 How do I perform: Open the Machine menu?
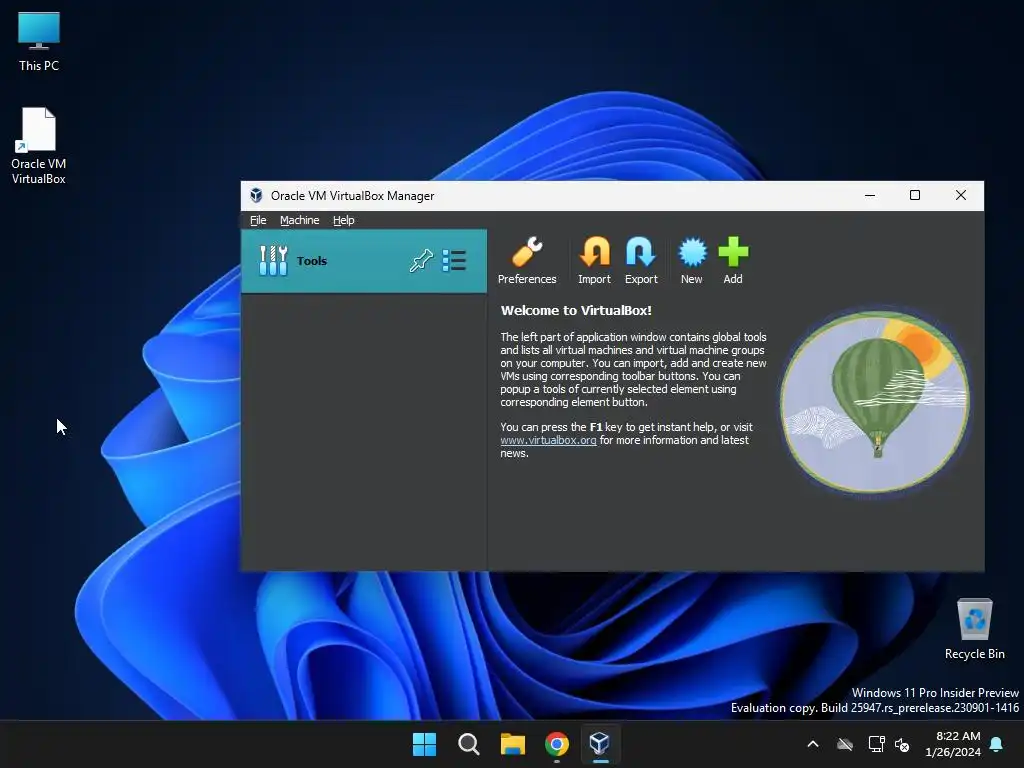point(300,220)
